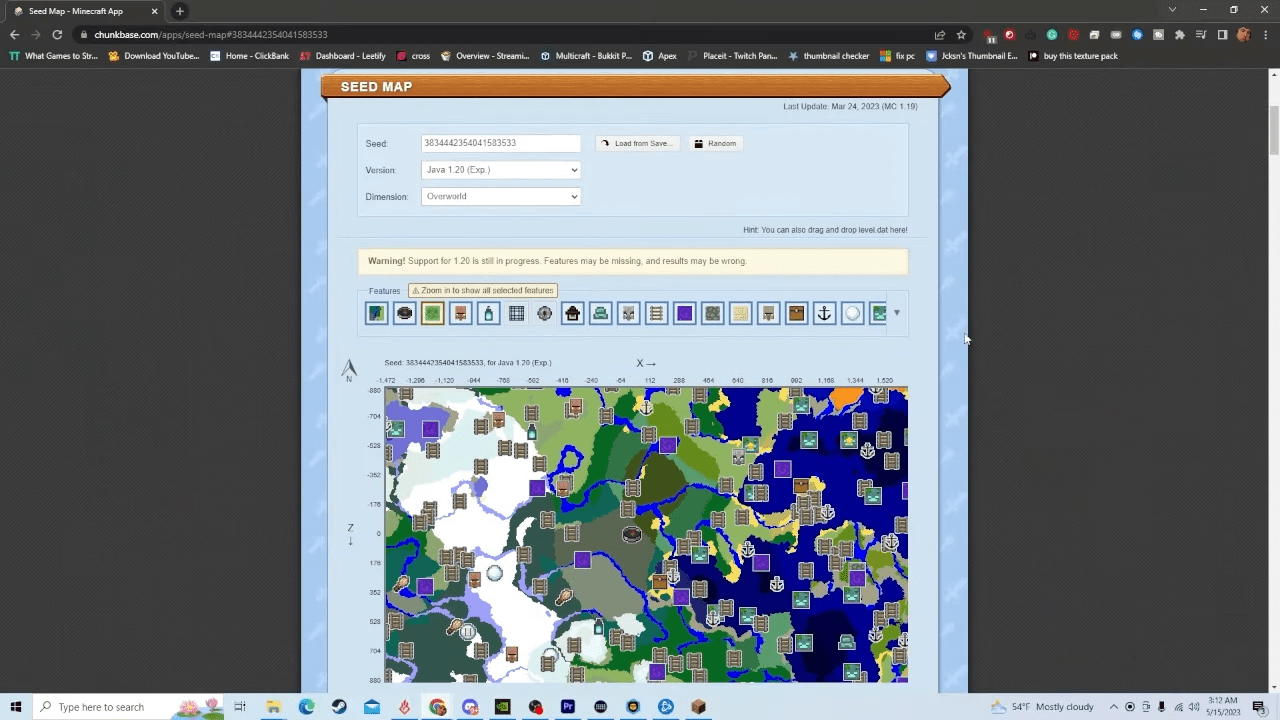
Task: Open Task View from the taskbar
Action: tap(240, 707)
